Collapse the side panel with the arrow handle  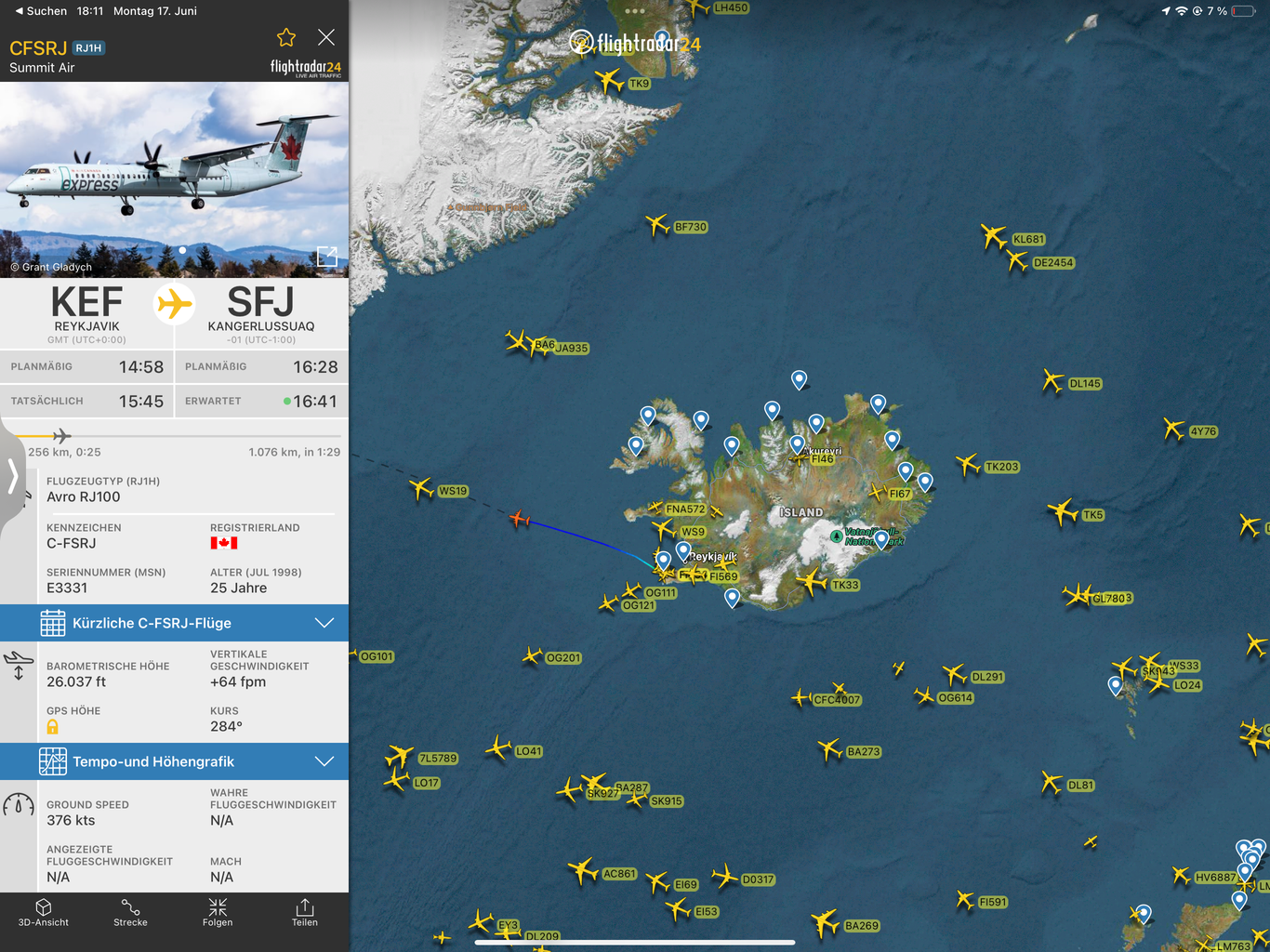click(13, 476)
